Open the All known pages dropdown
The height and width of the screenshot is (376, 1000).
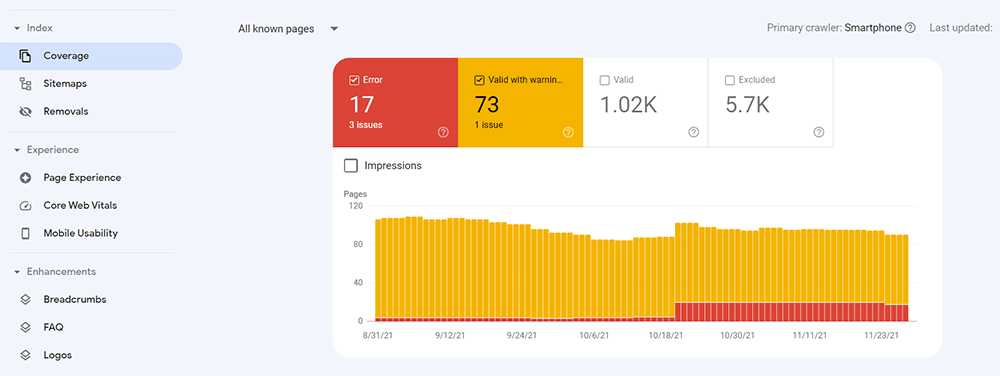[x=288, y=29]
